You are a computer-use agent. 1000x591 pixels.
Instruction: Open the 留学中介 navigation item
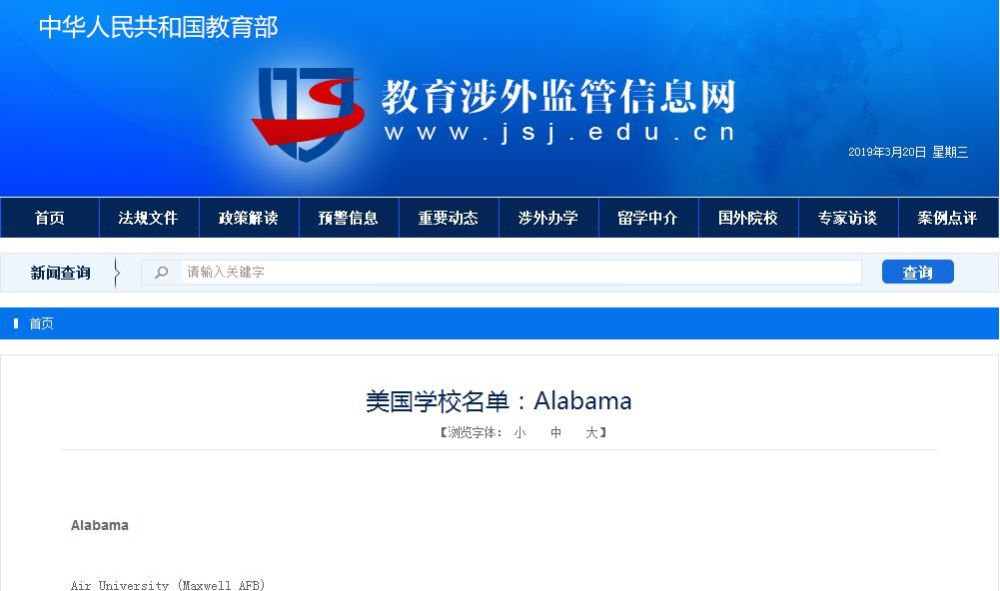click(648, 218)
